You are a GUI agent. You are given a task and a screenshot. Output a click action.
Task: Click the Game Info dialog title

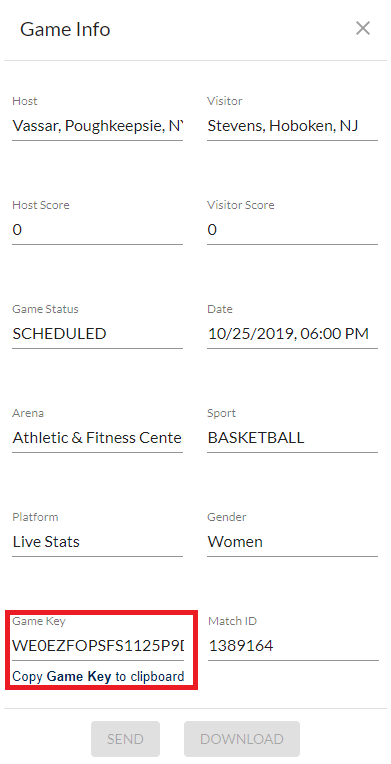(x=65, y=30)
